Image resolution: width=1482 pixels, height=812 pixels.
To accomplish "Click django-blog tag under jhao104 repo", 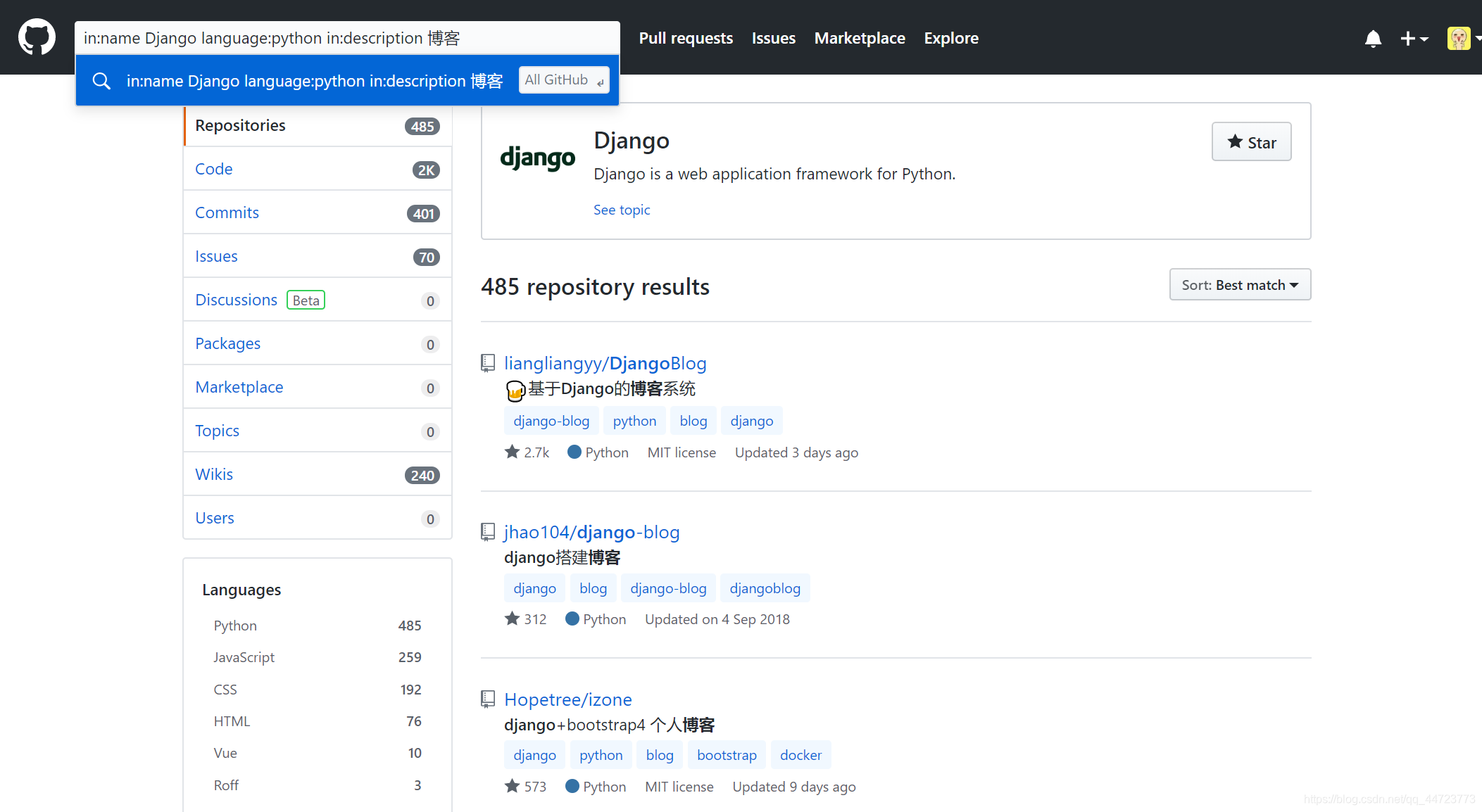I will 668,588.
